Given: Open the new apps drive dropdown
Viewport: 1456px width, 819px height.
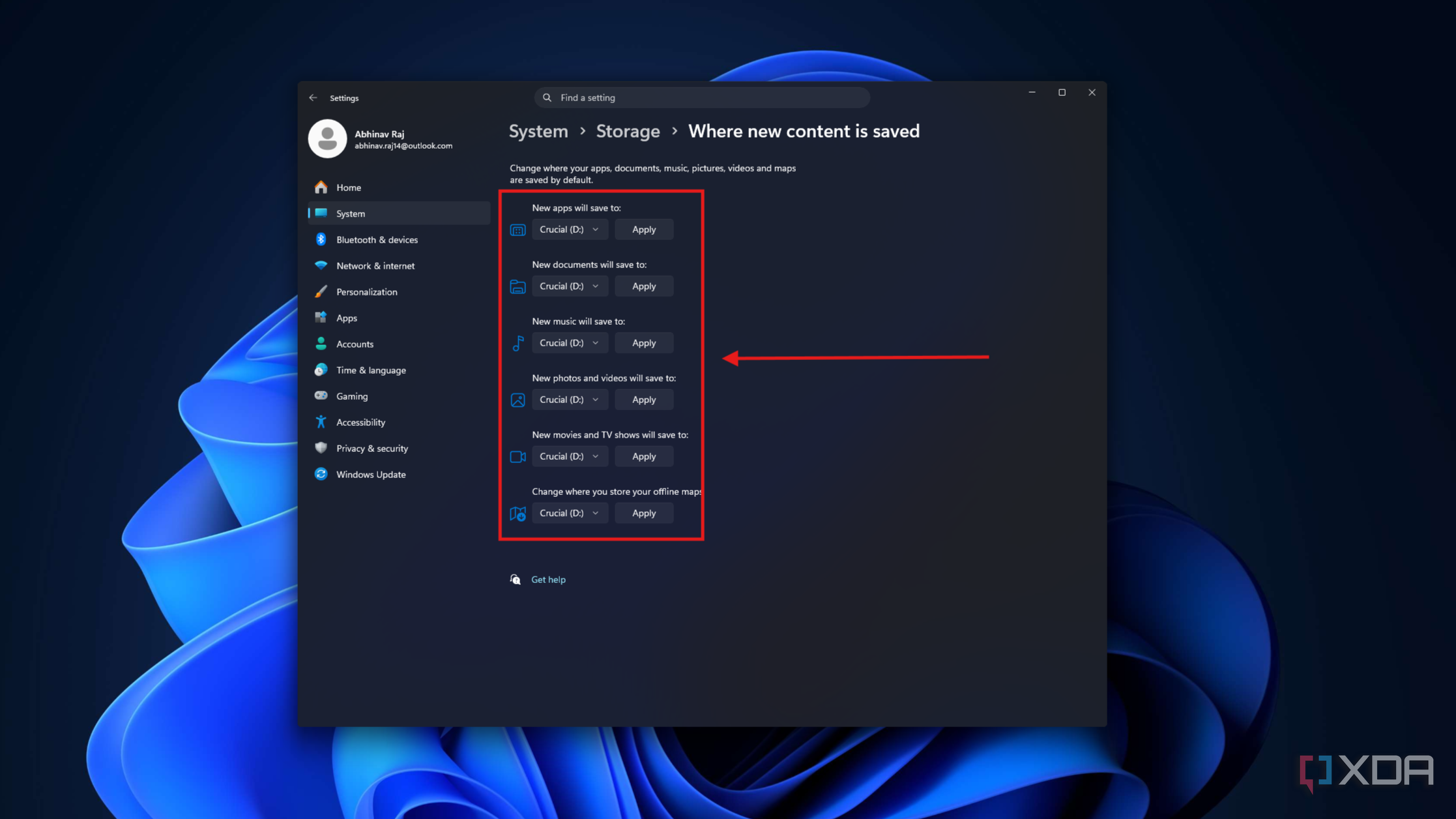Looking at the screenshot, I should pyautogui.click(x=570, y=230).
